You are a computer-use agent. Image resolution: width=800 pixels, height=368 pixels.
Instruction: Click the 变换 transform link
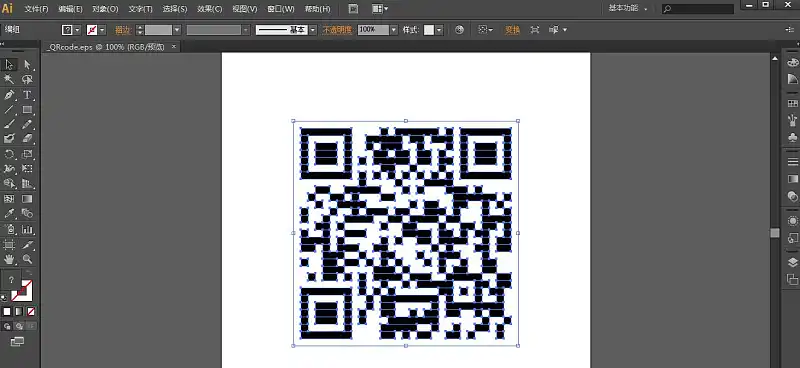pyautogui.click(x=512, y=30)
